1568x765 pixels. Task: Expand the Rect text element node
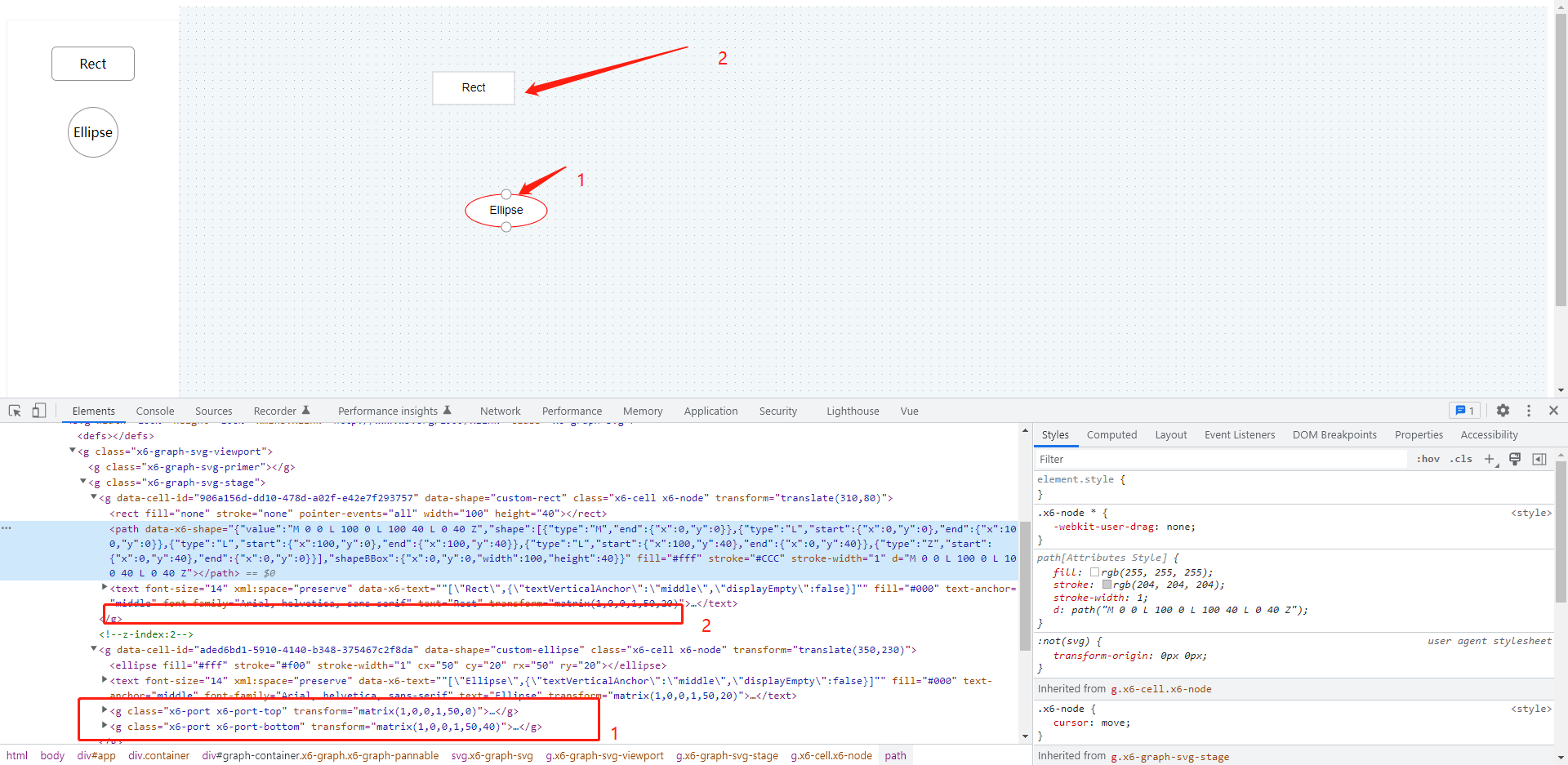coord(105,588)
